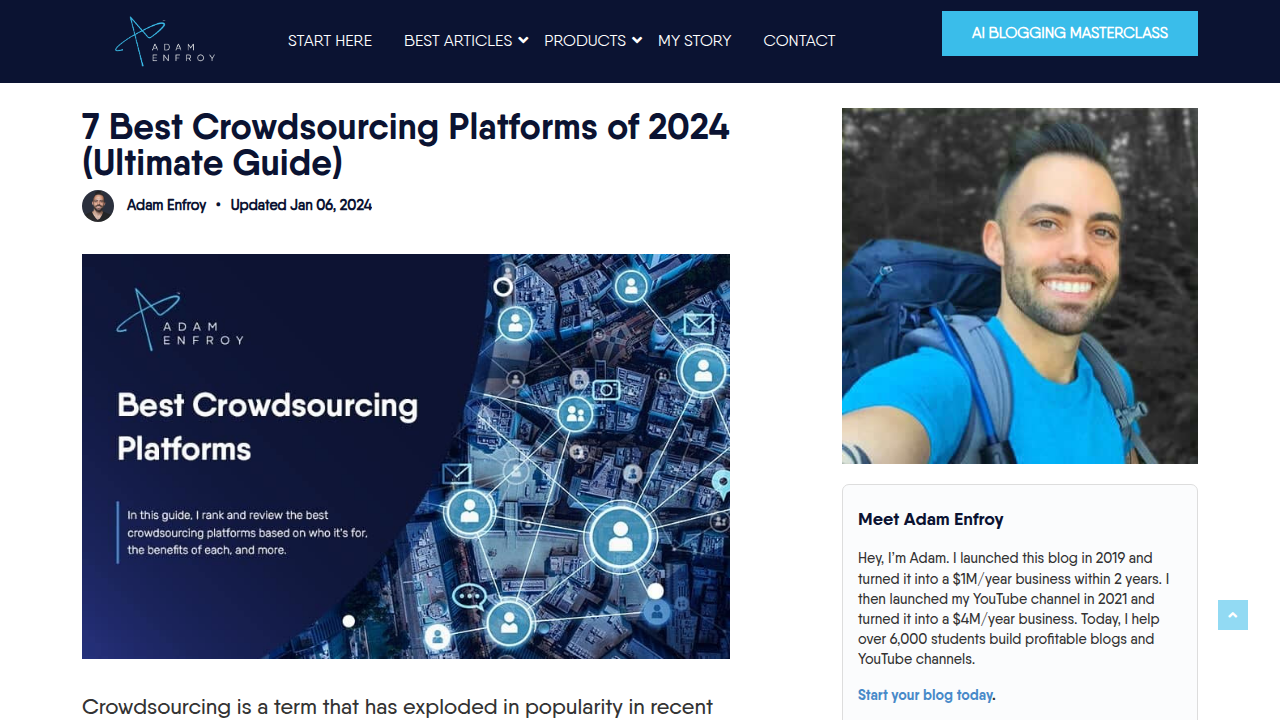Screen dimensions: 1280x720
Task: Click the Updated Jan 06, 2024 date
Action: pos(301,205)
